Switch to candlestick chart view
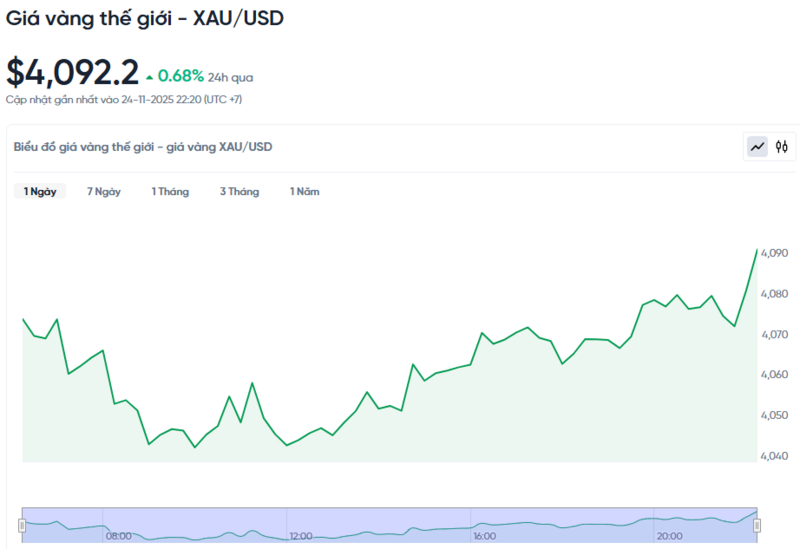This screenshot has height=549, width=800. point(782,147)
